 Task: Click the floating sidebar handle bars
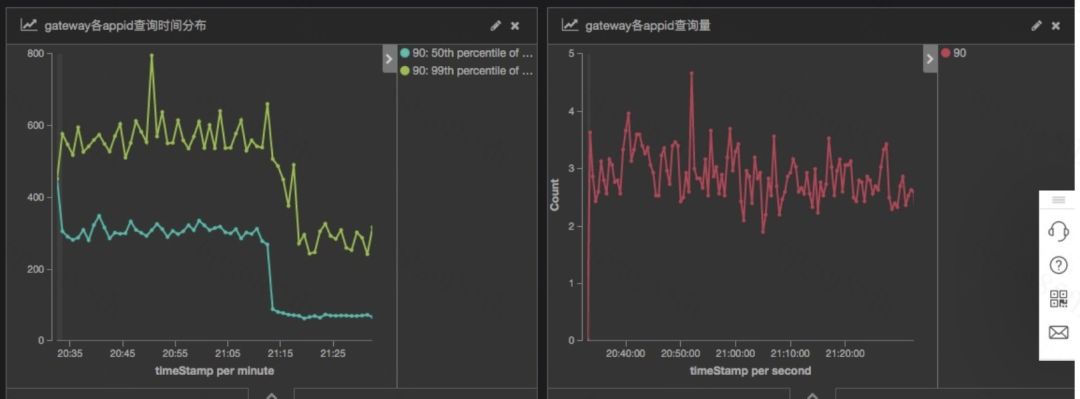click(1058, 200)
